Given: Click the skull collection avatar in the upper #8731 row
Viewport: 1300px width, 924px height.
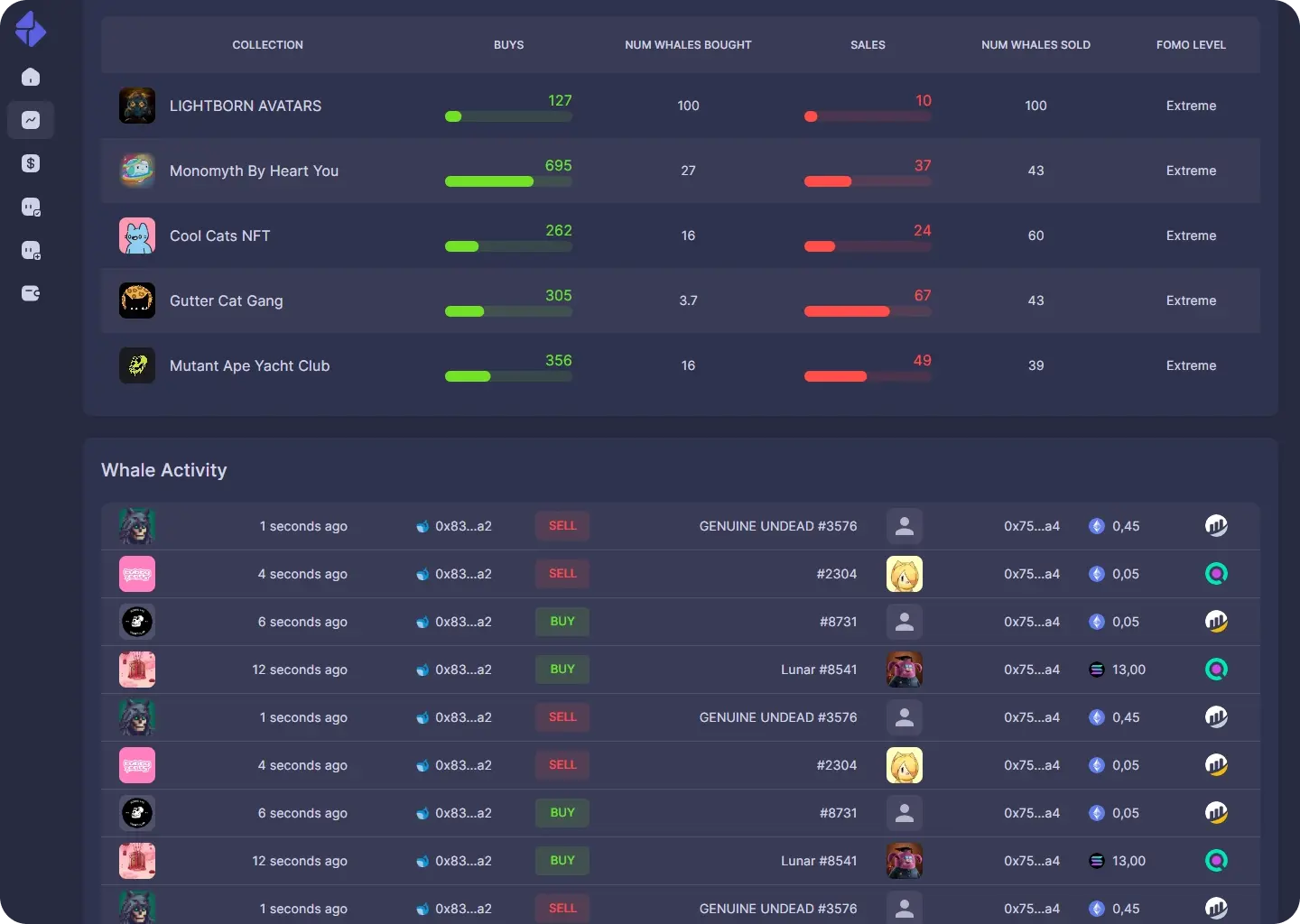Looking at the screenshot, I should tap(137, 622).
